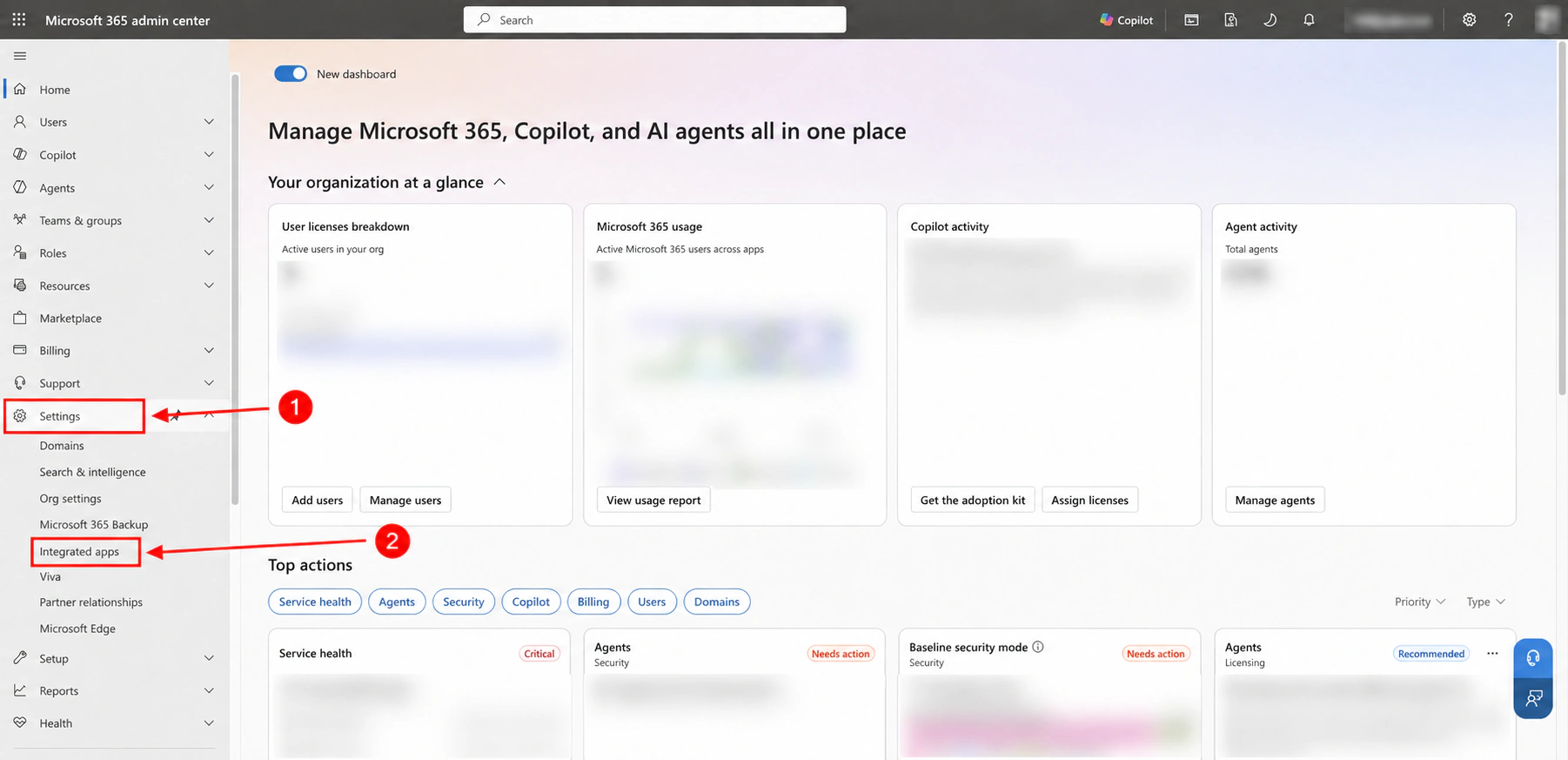
Task: Click the Billing card icon
Action: 20,350
